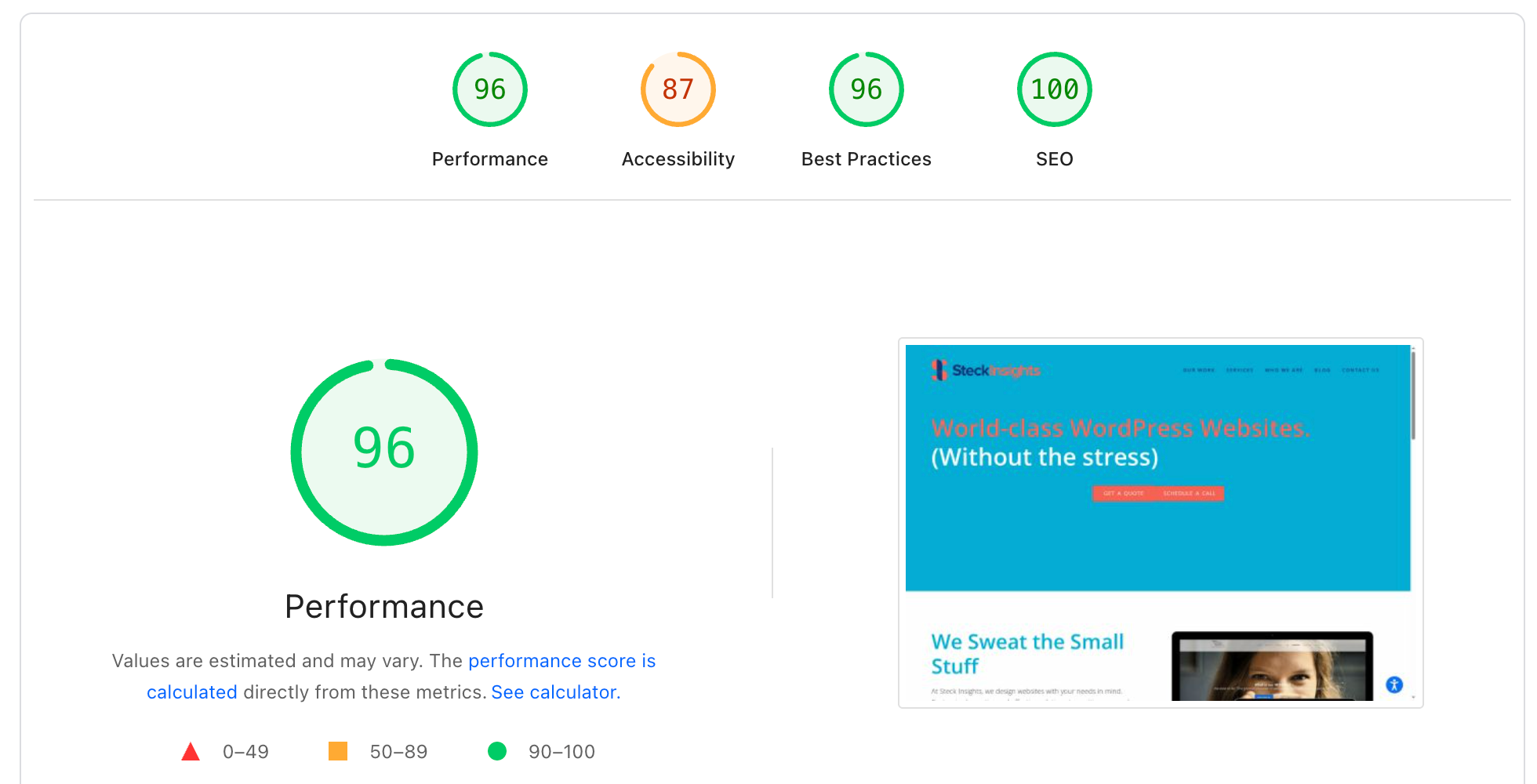Image resolution: width=1537 pixels, height=784 pixels.
Task: Click the Performance score gauge showing 96
Action: tap(489, 89)
